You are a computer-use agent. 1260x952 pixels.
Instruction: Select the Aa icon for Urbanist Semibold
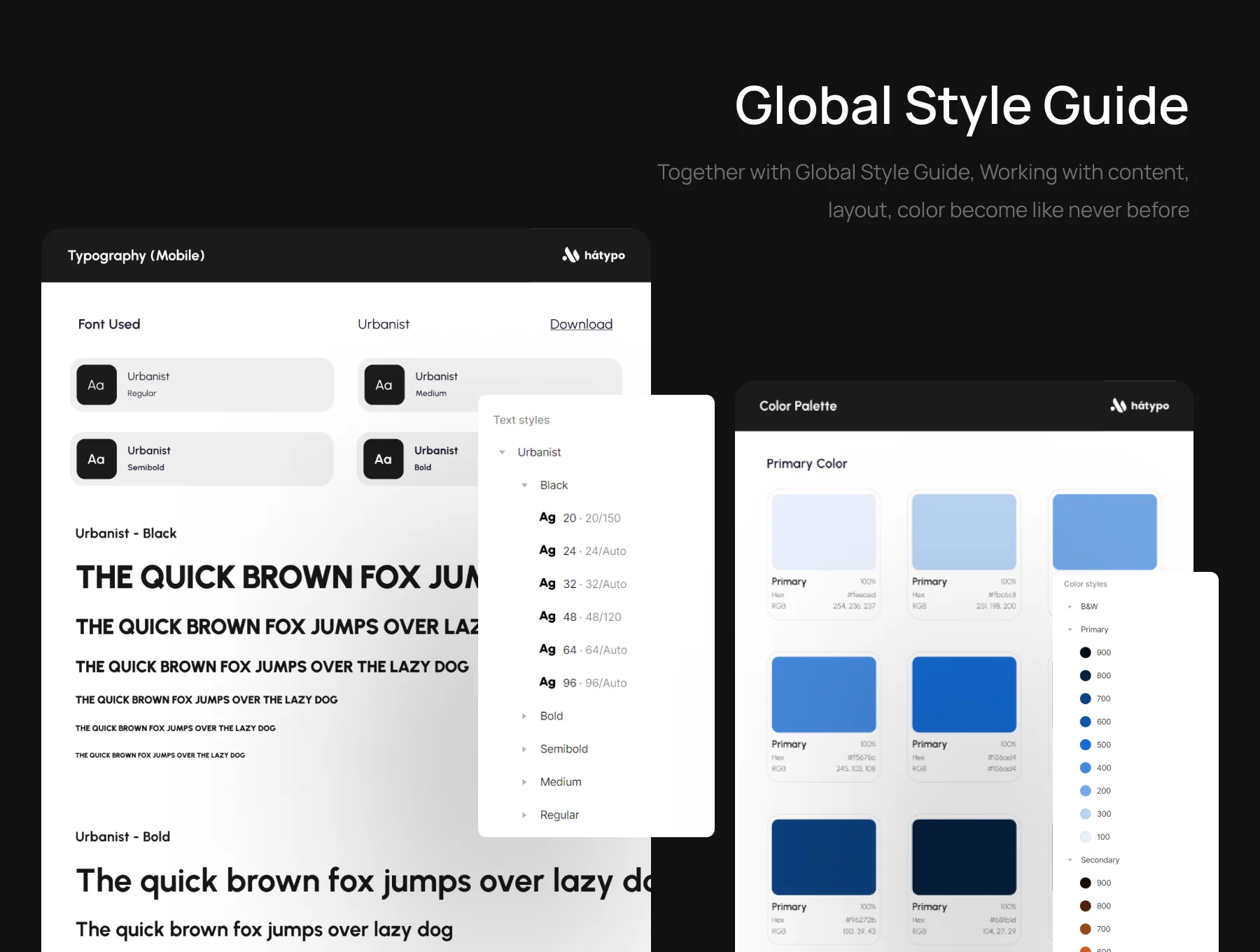(x=97, y=459)
